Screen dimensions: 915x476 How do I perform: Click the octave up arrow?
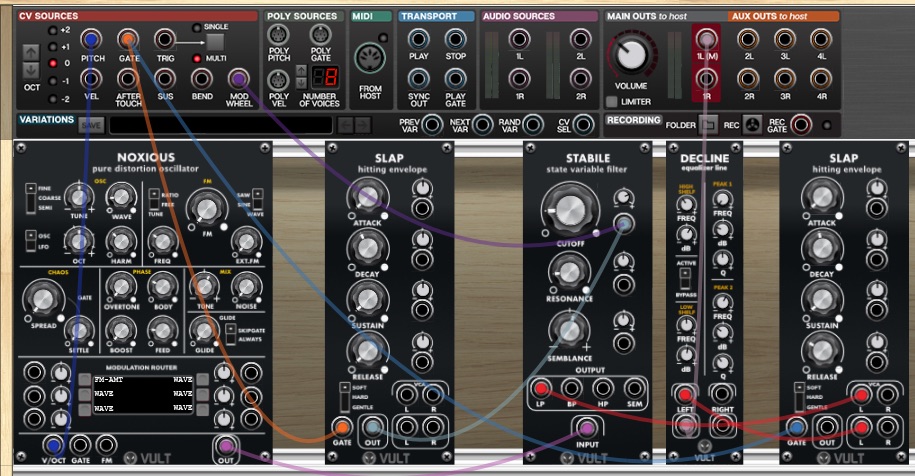click(31, 52)
